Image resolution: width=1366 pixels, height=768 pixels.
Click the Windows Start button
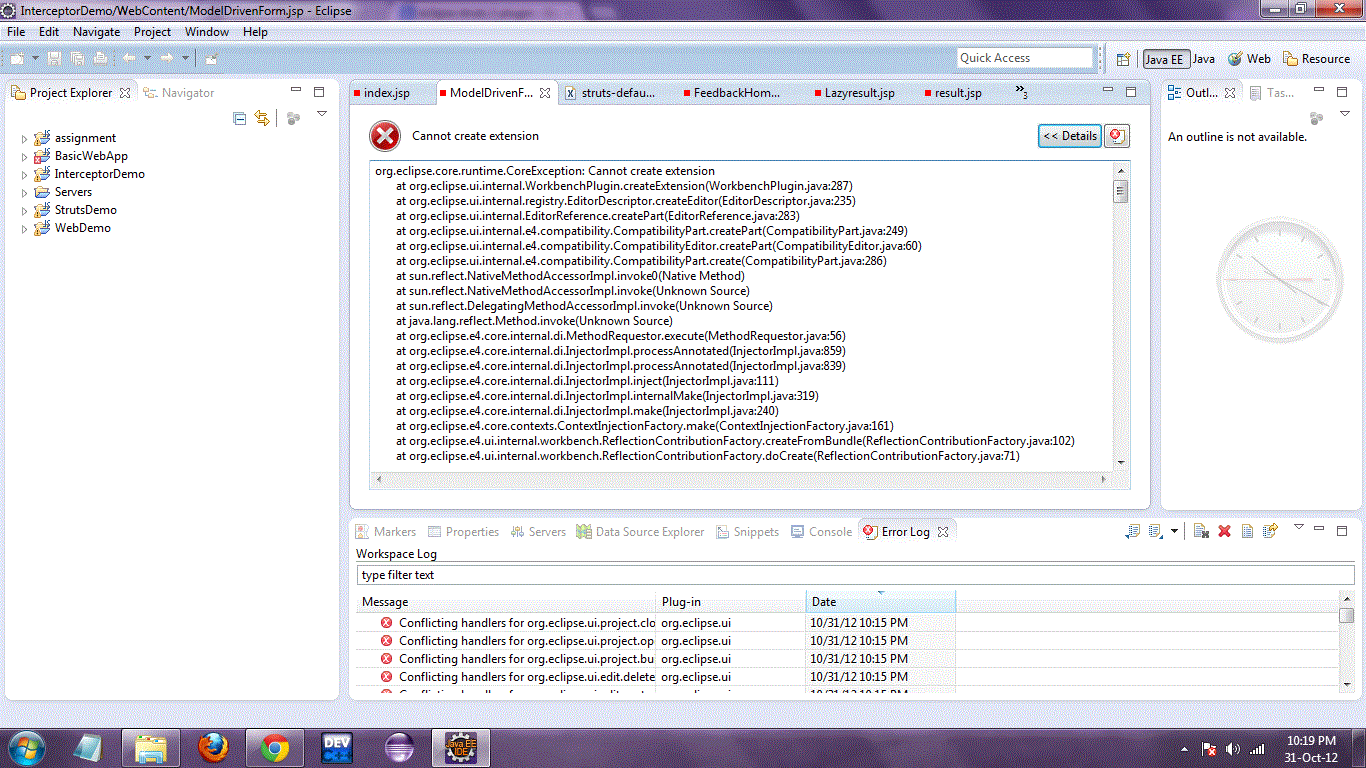pos(25,747)
